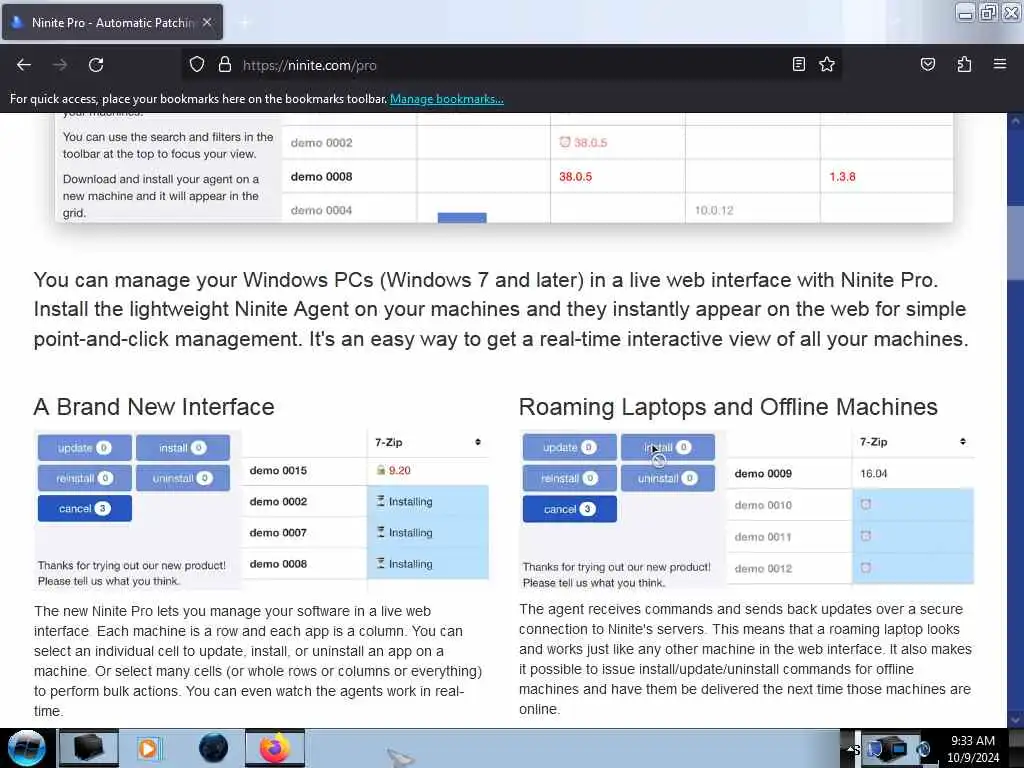
Task: Click the cancel 3 button in Brand New Interface image
Action: pos(85,509)
